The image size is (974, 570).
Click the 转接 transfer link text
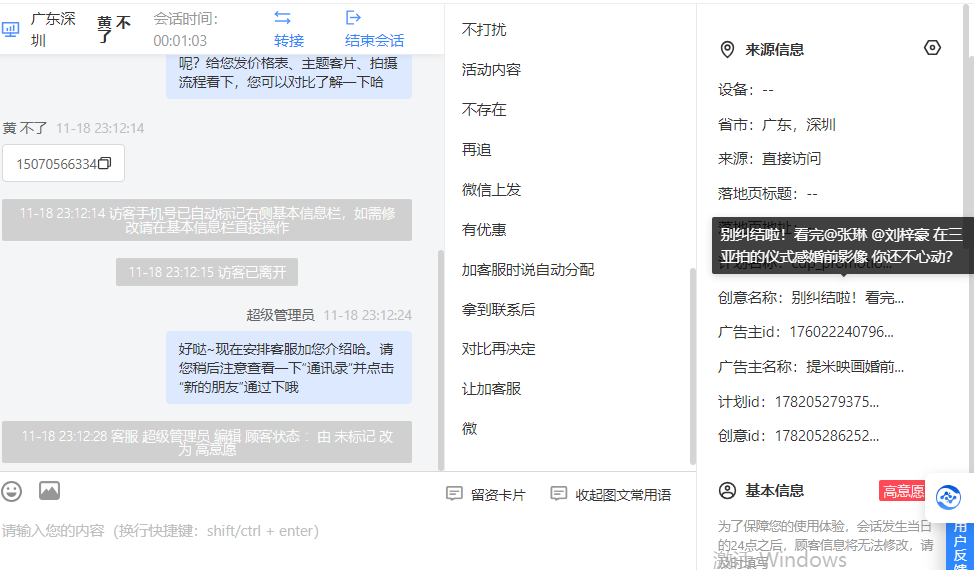289,41
